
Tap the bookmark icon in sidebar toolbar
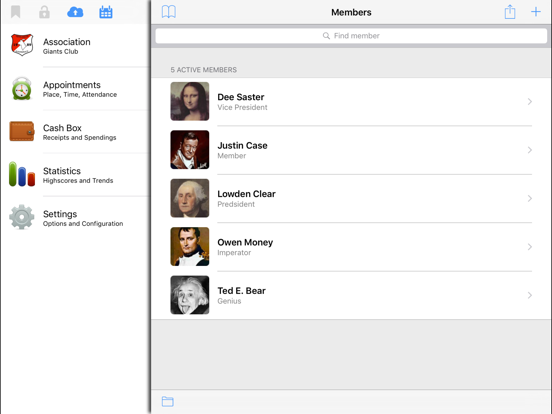point(15,12)
